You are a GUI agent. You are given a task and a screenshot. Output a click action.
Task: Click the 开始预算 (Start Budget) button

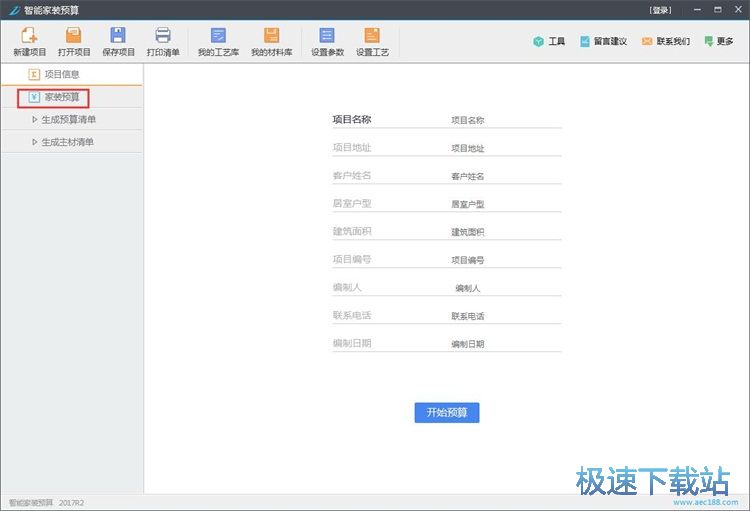[446, 412]
